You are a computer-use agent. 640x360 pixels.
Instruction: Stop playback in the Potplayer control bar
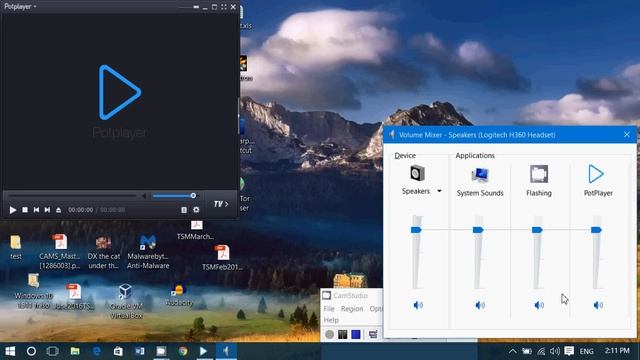[25, 210]
